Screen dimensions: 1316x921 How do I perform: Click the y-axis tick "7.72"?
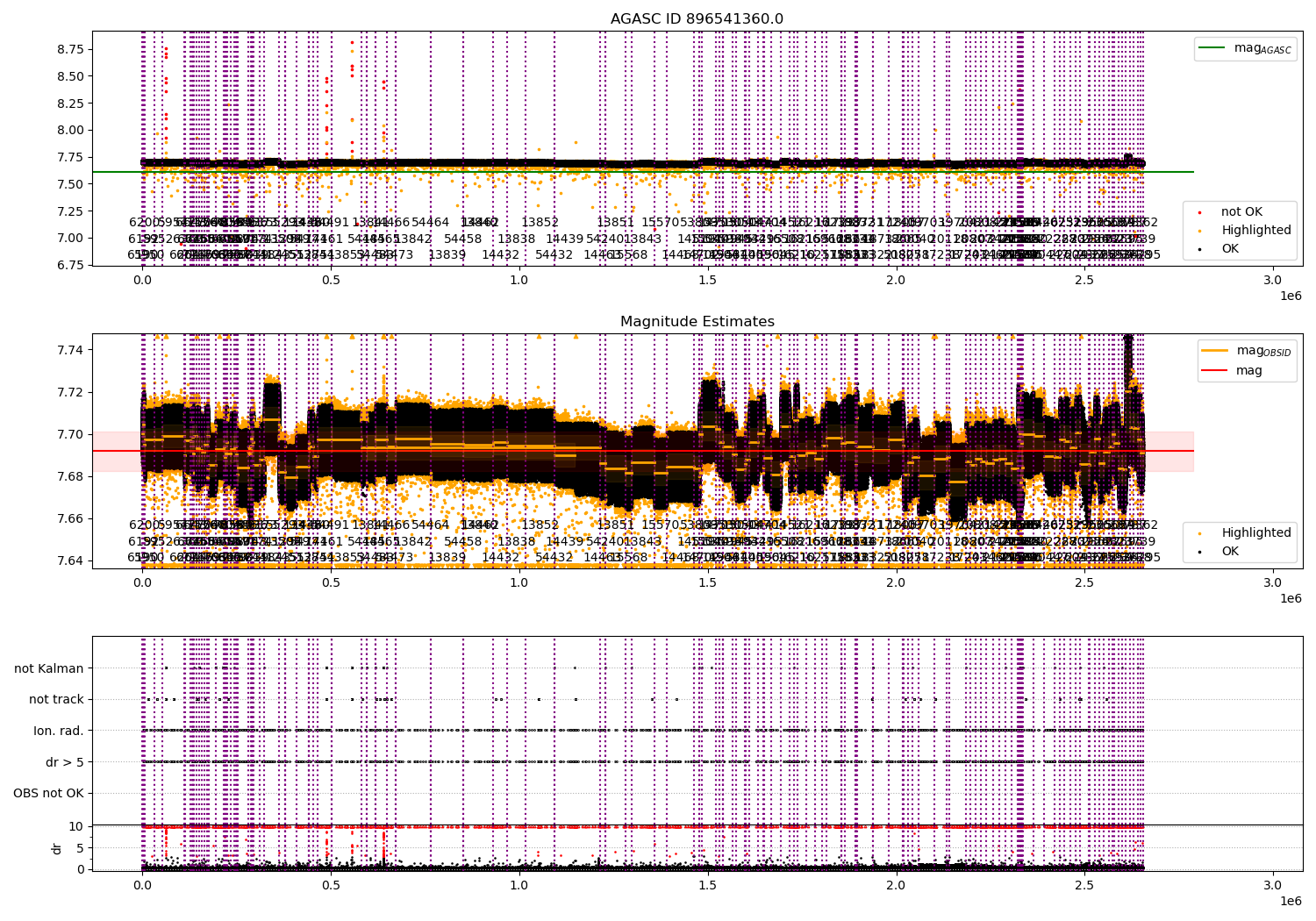pyautogui.click(x=70, y=392)
